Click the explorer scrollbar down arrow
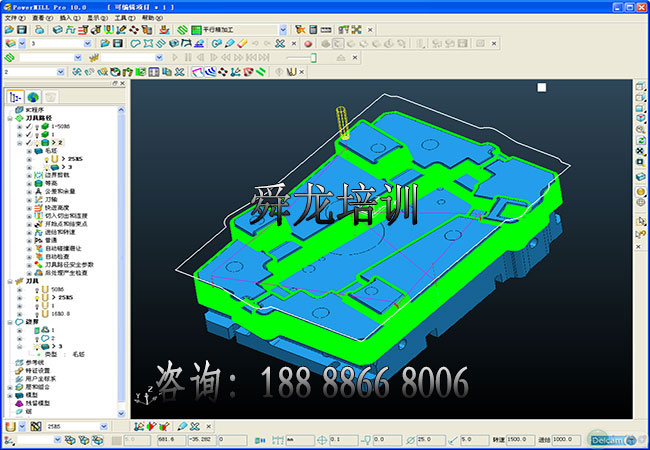 pyautogui.click(x=121, y=414)
